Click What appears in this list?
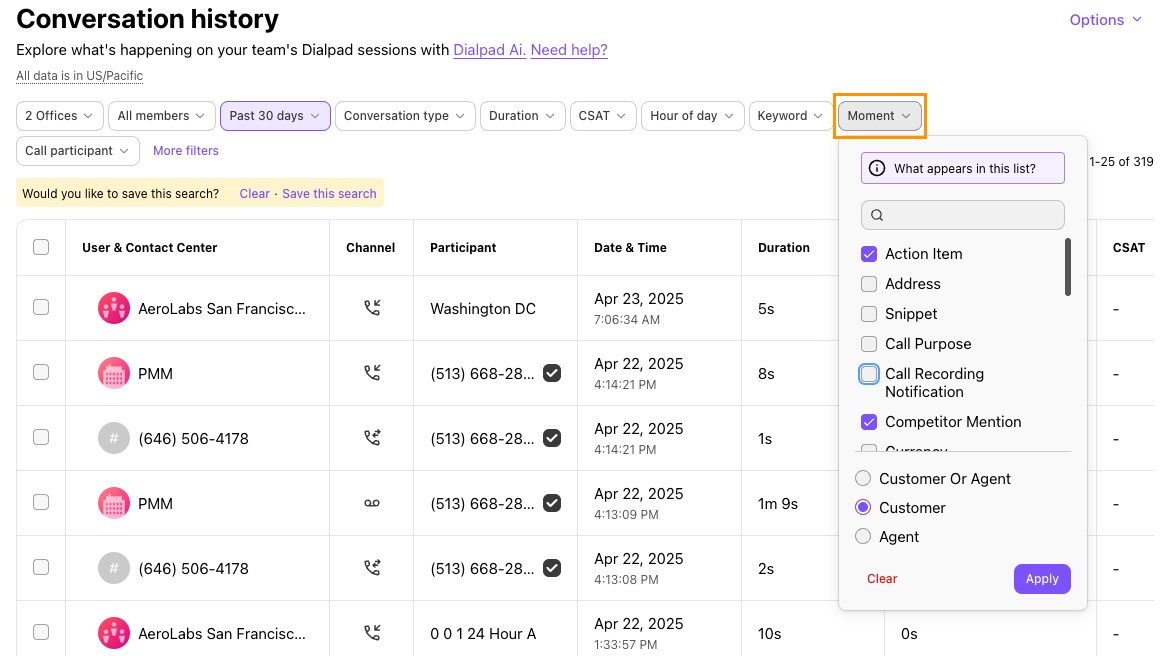Image resolution: width=1171 pixels, height=656 pixels. [x=963, y=168]
